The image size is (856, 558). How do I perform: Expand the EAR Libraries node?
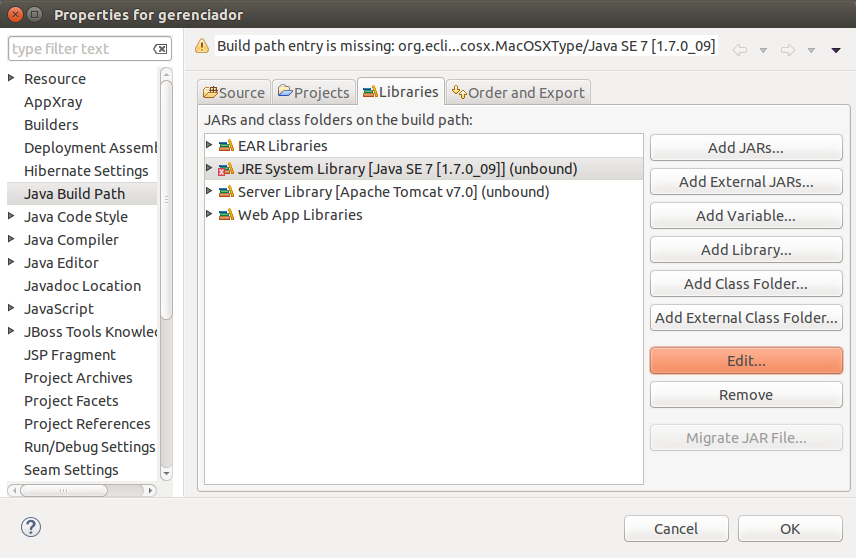(209, 145)
